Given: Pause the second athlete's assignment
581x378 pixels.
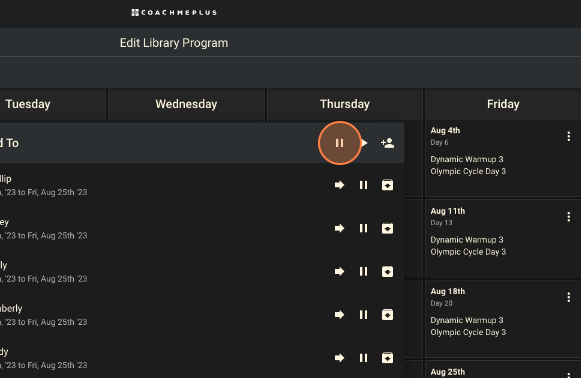Looking at the screenshot, I should 363,228.
